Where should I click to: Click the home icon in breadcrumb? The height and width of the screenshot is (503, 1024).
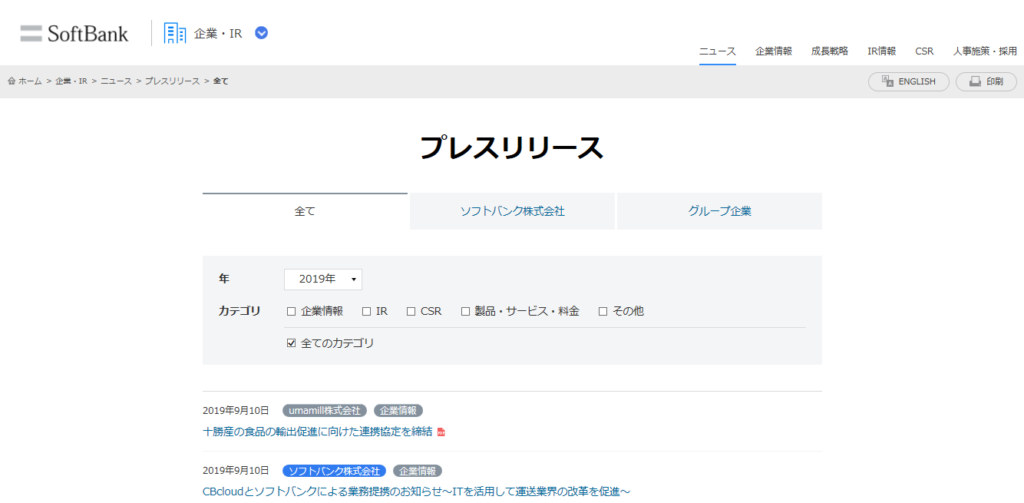(x=11, y=81)
